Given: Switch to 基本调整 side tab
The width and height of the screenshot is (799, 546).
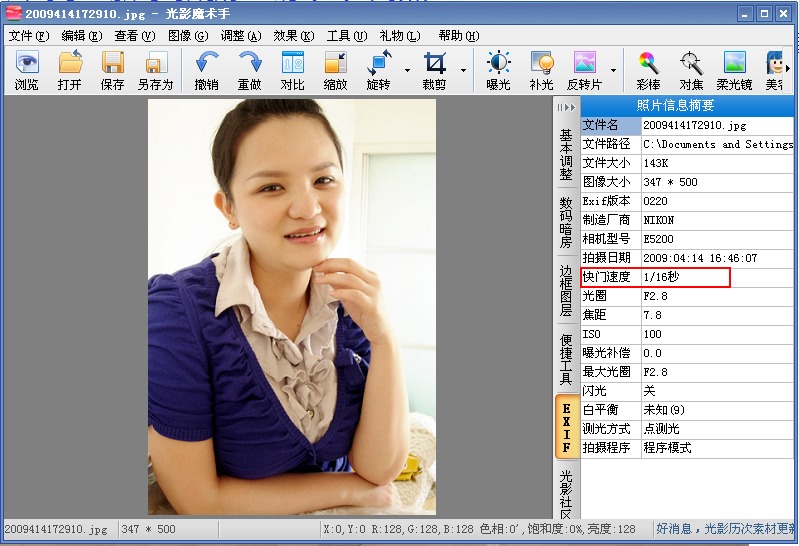Looking at the screenshot, I should click(566, 154).
